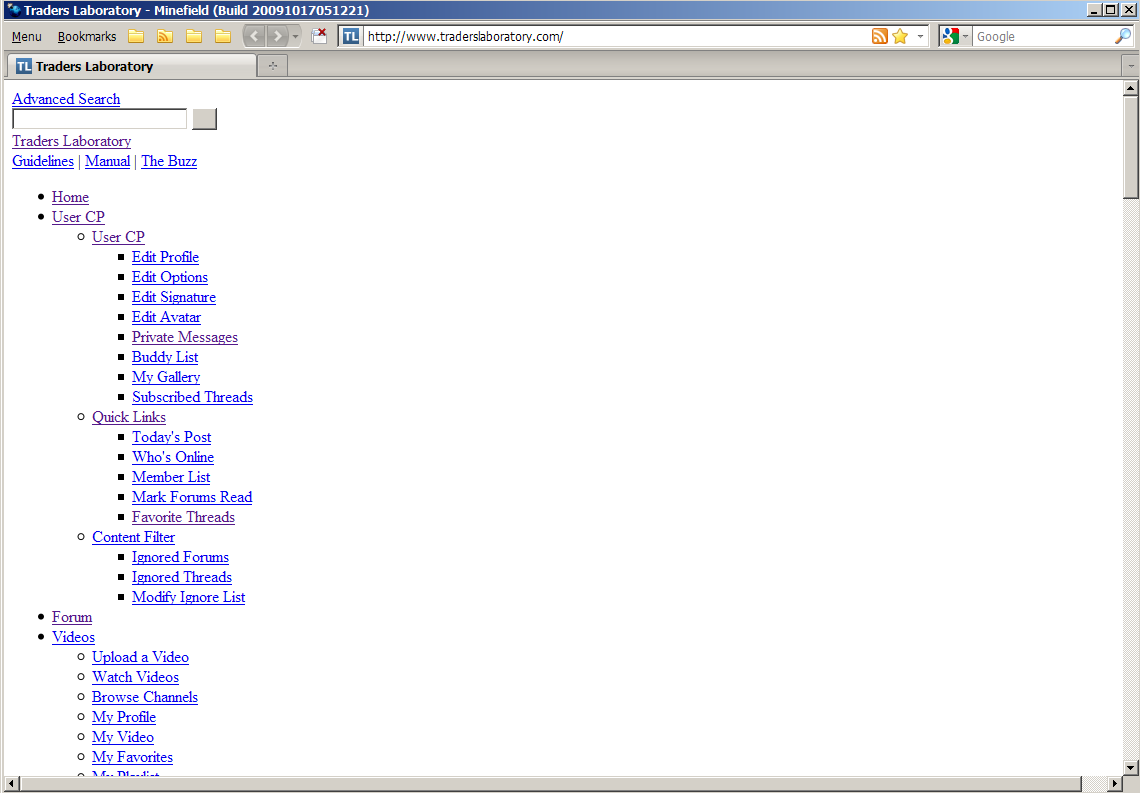Open Edit Avatar
Screen dimensions: 1140x793
[166, 317]
